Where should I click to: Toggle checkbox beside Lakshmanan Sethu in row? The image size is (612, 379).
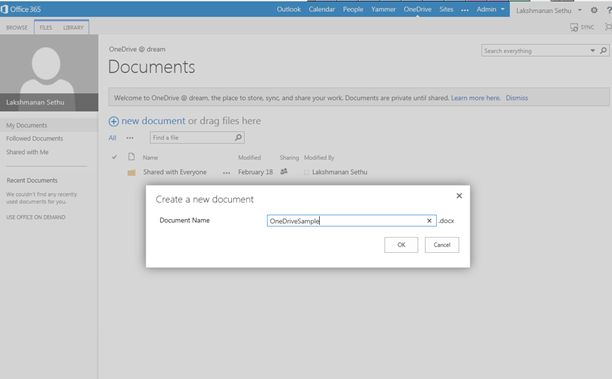point(306,172)
